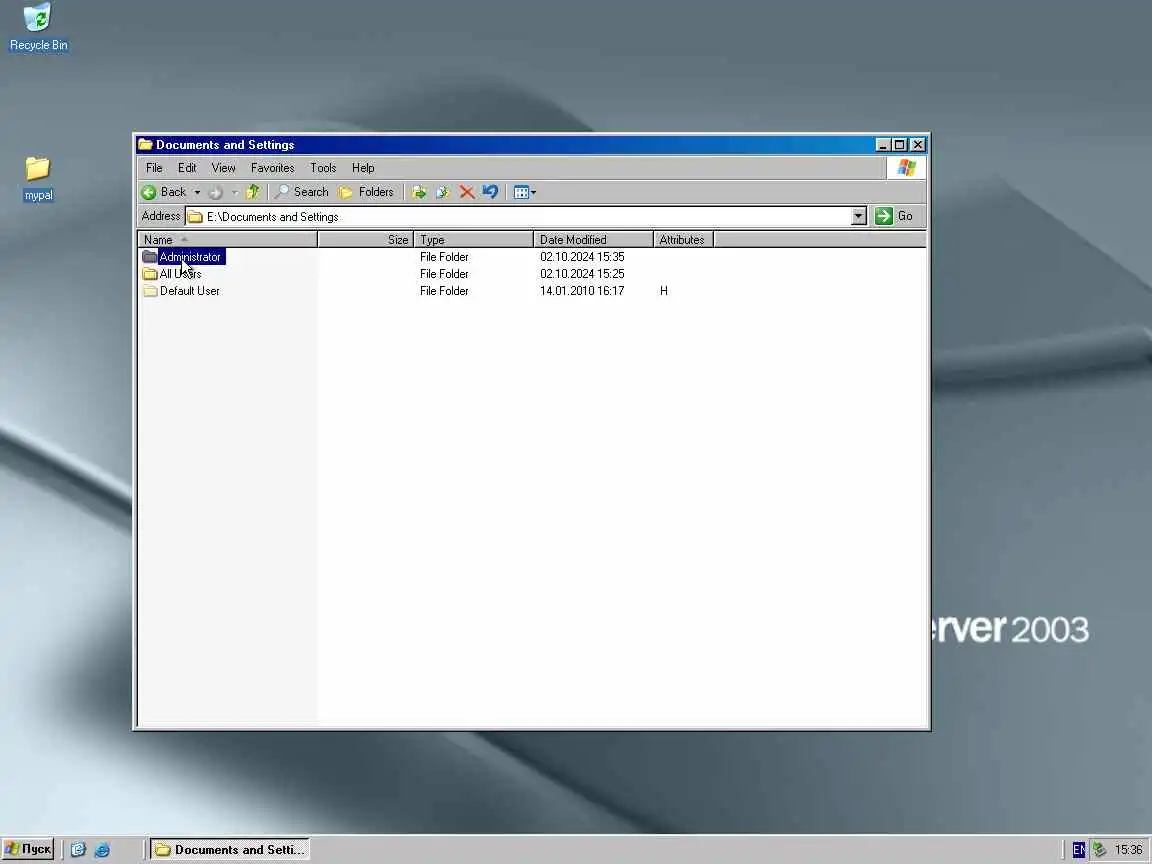This screenshot has height=864, width=1152.
Task: Sort by the Attributes column header
Action: (x=684, y=240)
